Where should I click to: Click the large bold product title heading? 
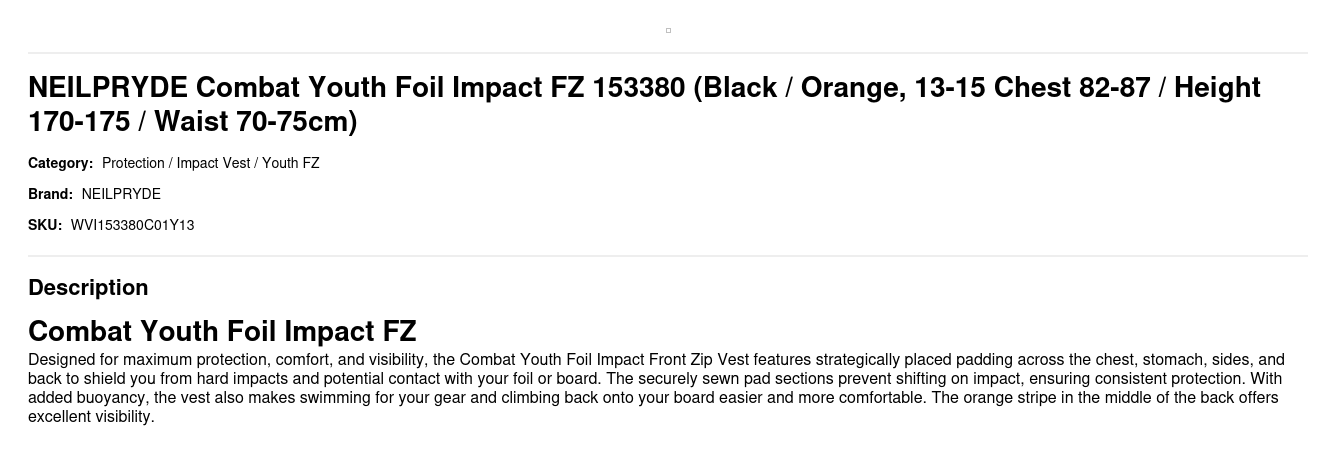[x=644, y=104]
